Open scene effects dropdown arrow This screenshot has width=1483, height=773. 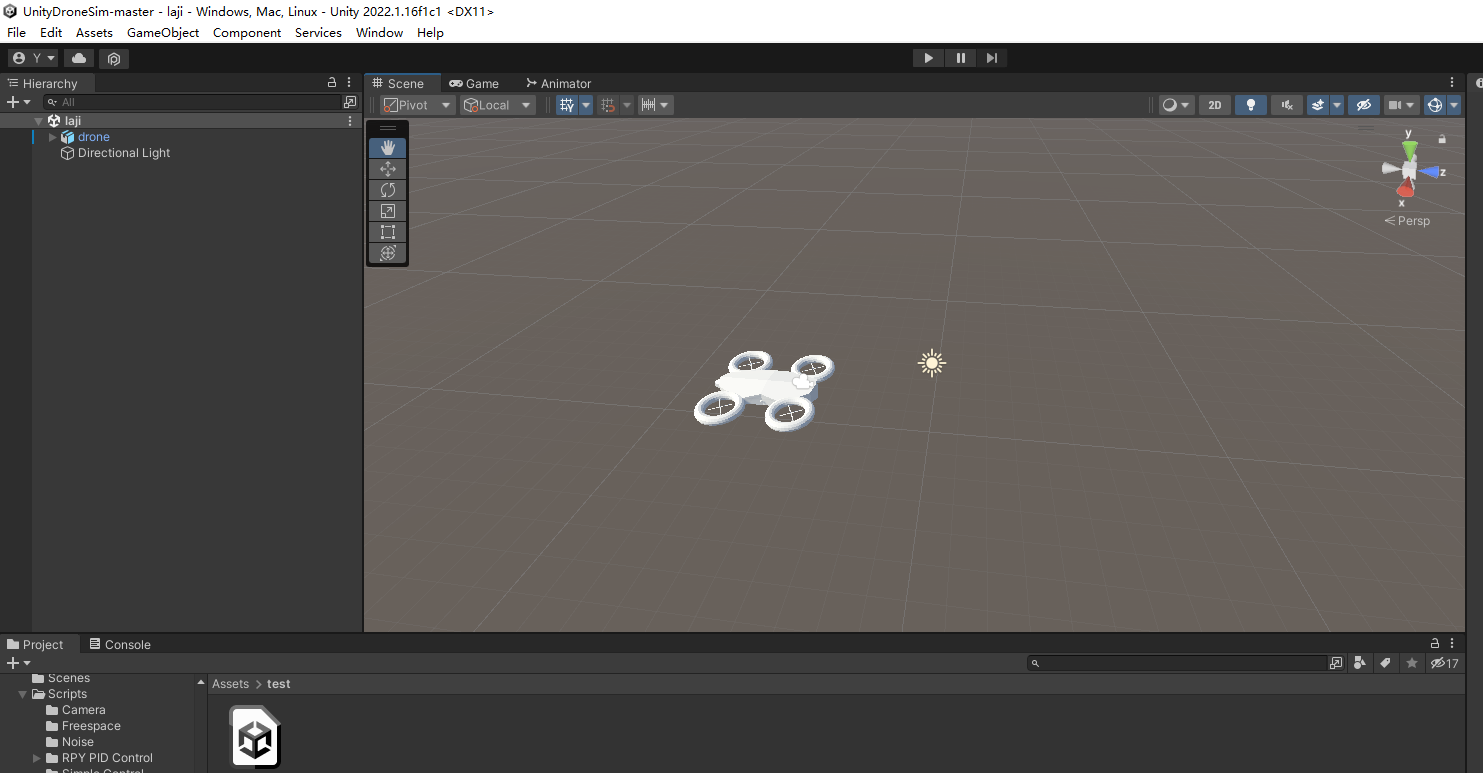coord(1337,105)
